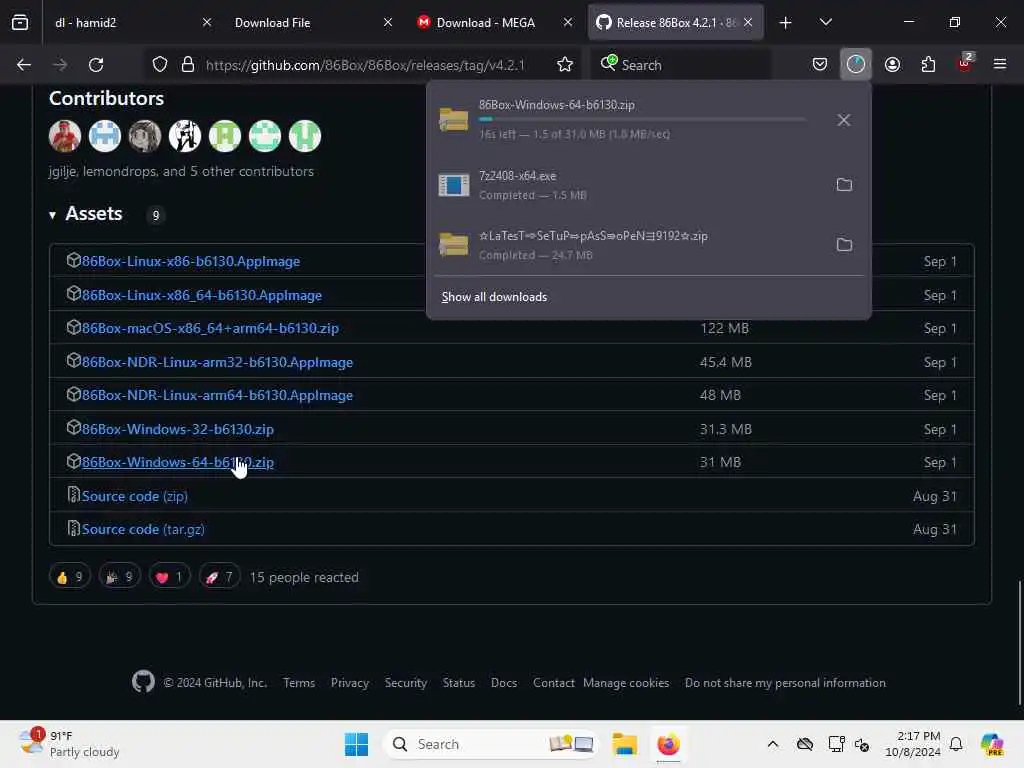Open the list all tabs chevron
The image size is (1024, 768).
[825, 23]
